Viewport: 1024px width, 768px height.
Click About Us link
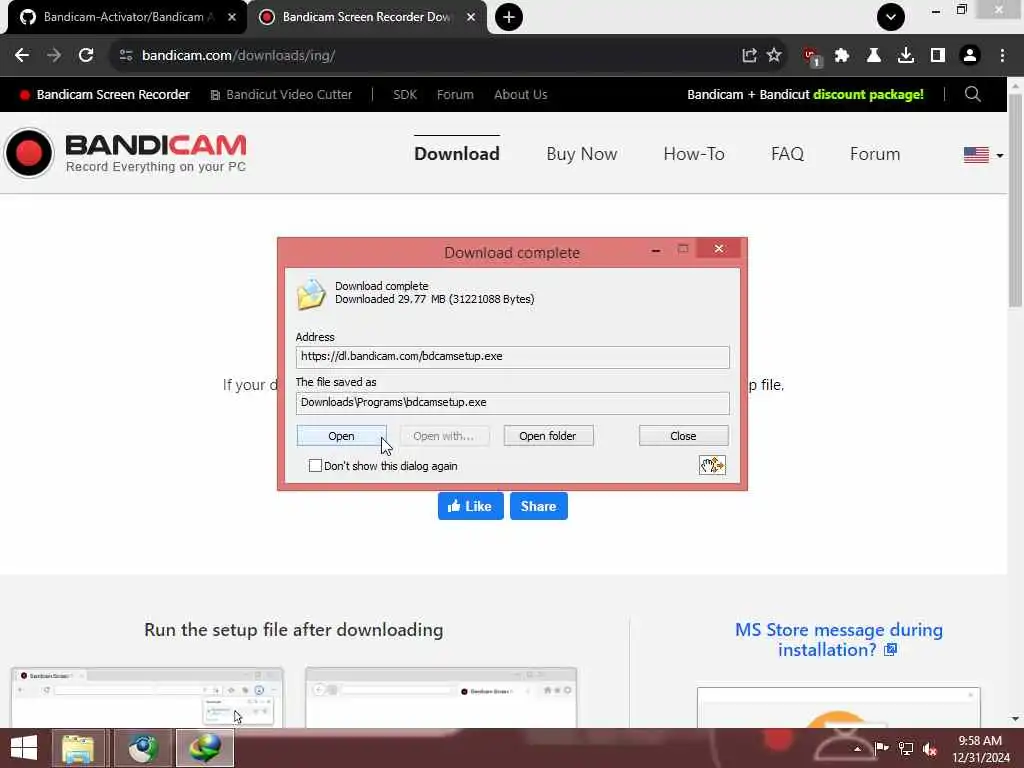[520, 94]
